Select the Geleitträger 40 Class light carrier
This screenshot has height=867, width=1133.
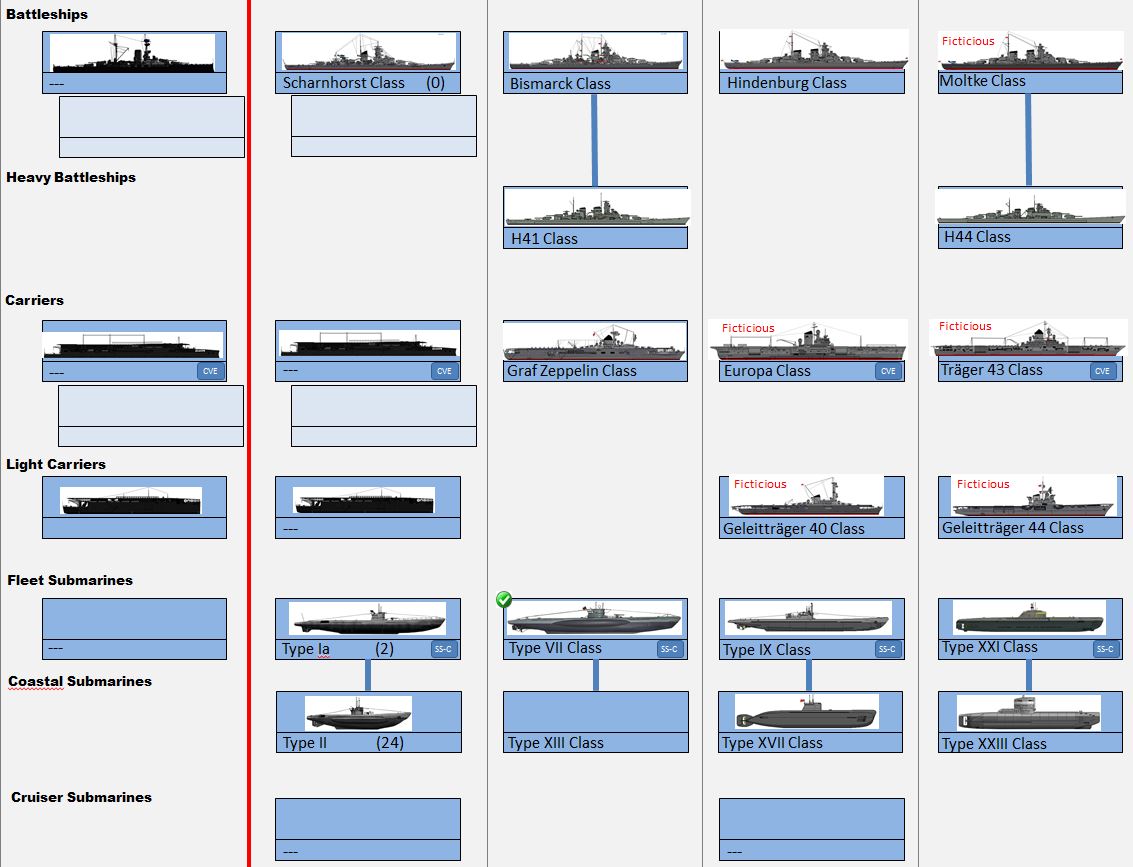(811, 508)
